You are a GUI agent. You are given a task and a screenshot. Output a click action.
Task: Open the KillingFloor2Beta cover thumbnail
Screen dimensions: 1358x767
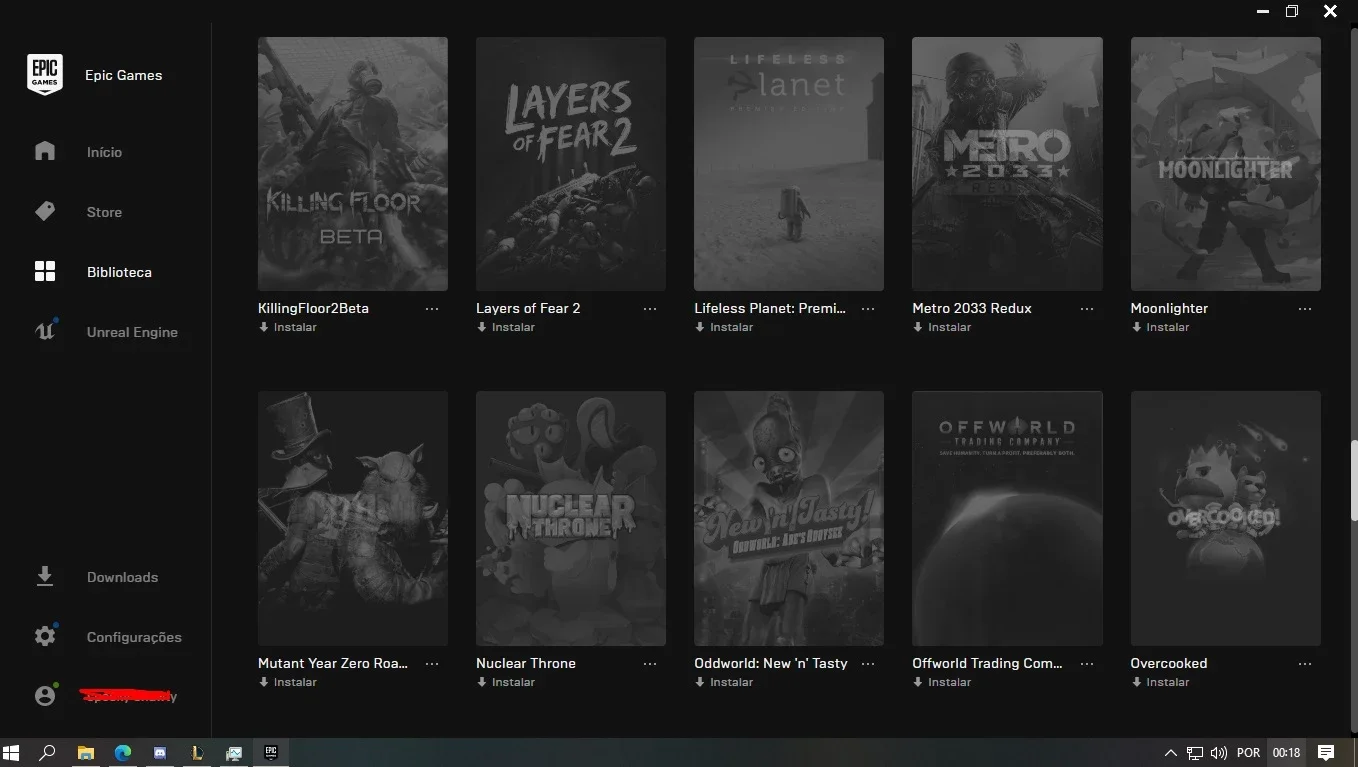(353, 164)
